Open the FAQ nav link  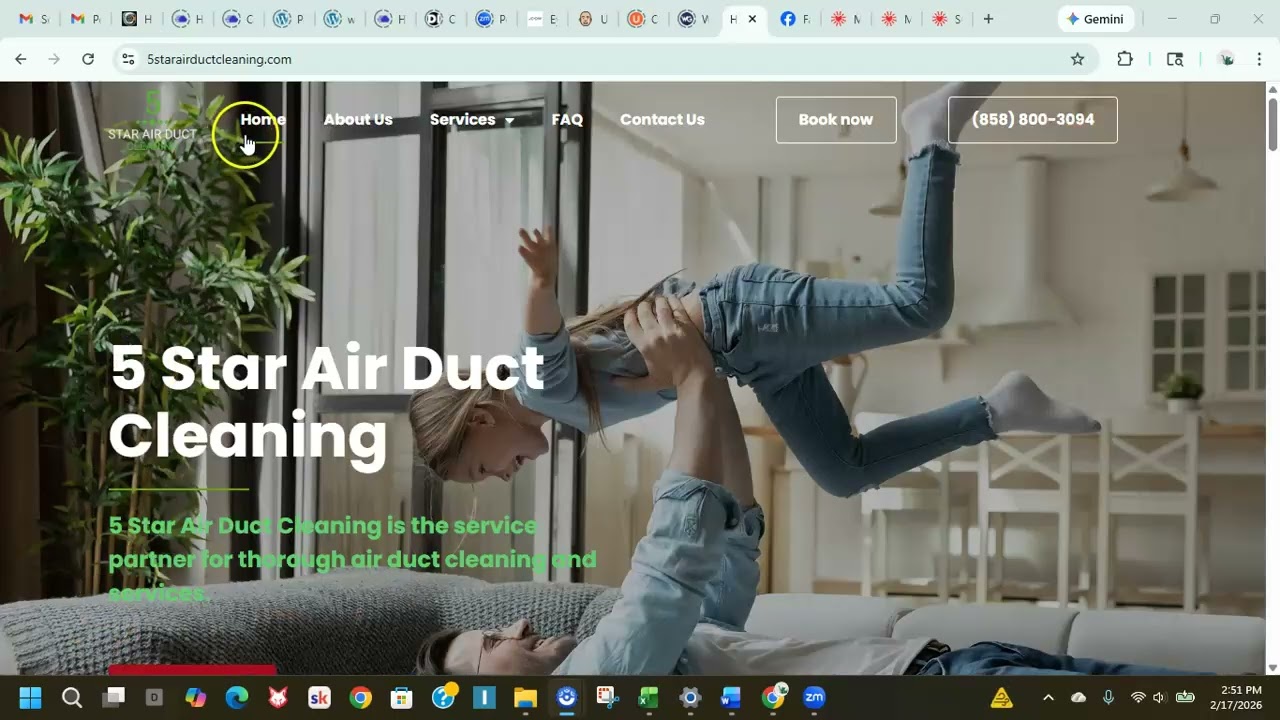(x=567, y=119)
